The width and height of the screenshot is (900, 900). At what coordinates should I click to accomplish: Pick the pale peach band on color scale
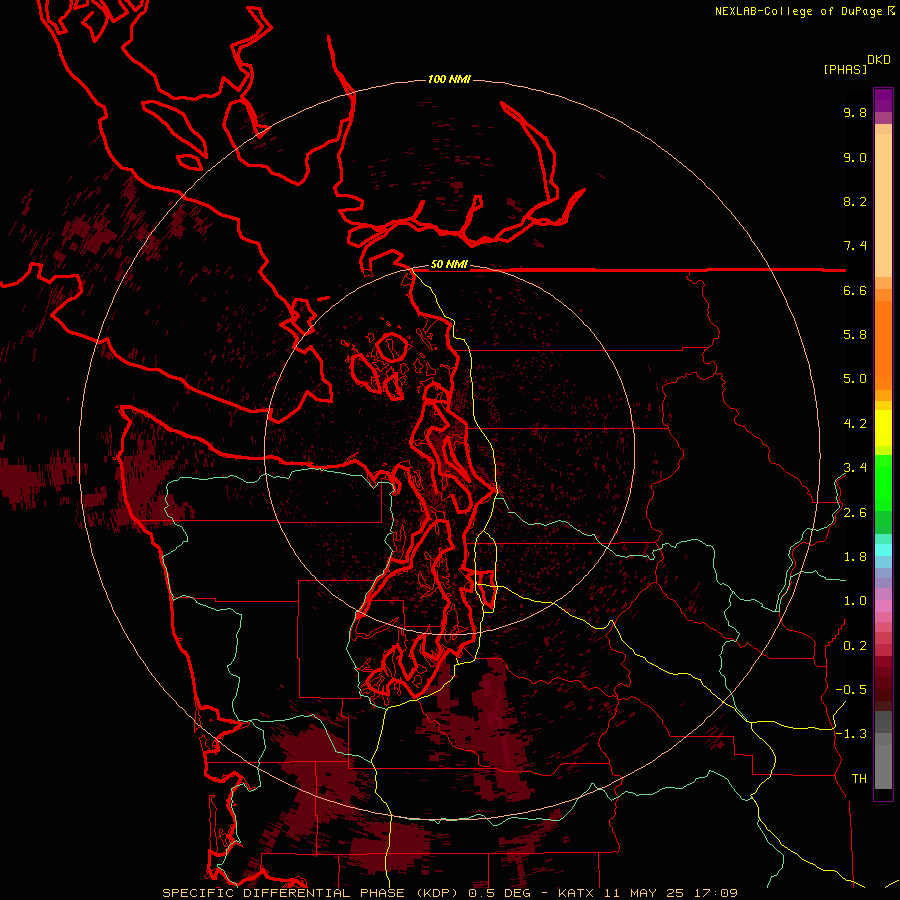tap(883, 205)
